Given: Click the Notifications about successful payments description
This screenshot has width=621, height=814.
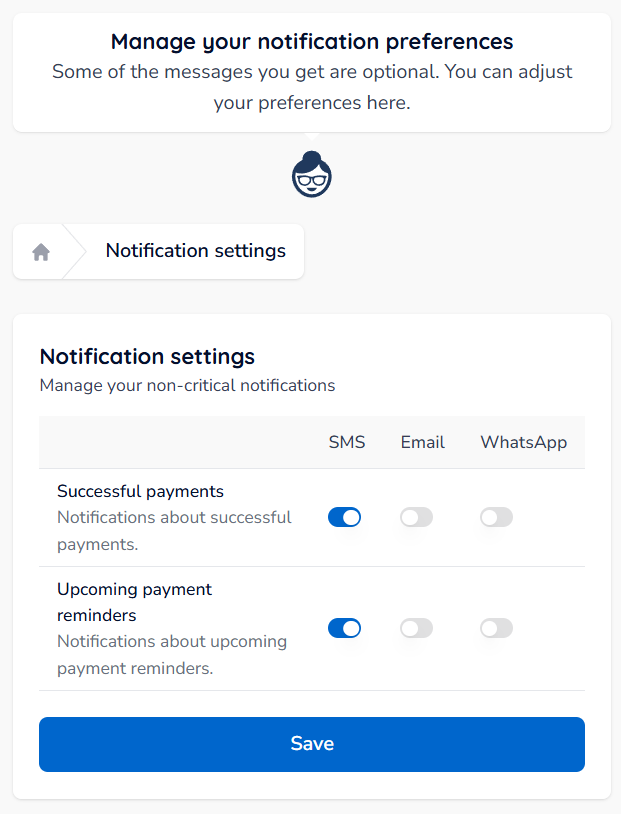Looking at the screenshot, I should (174, 531).
